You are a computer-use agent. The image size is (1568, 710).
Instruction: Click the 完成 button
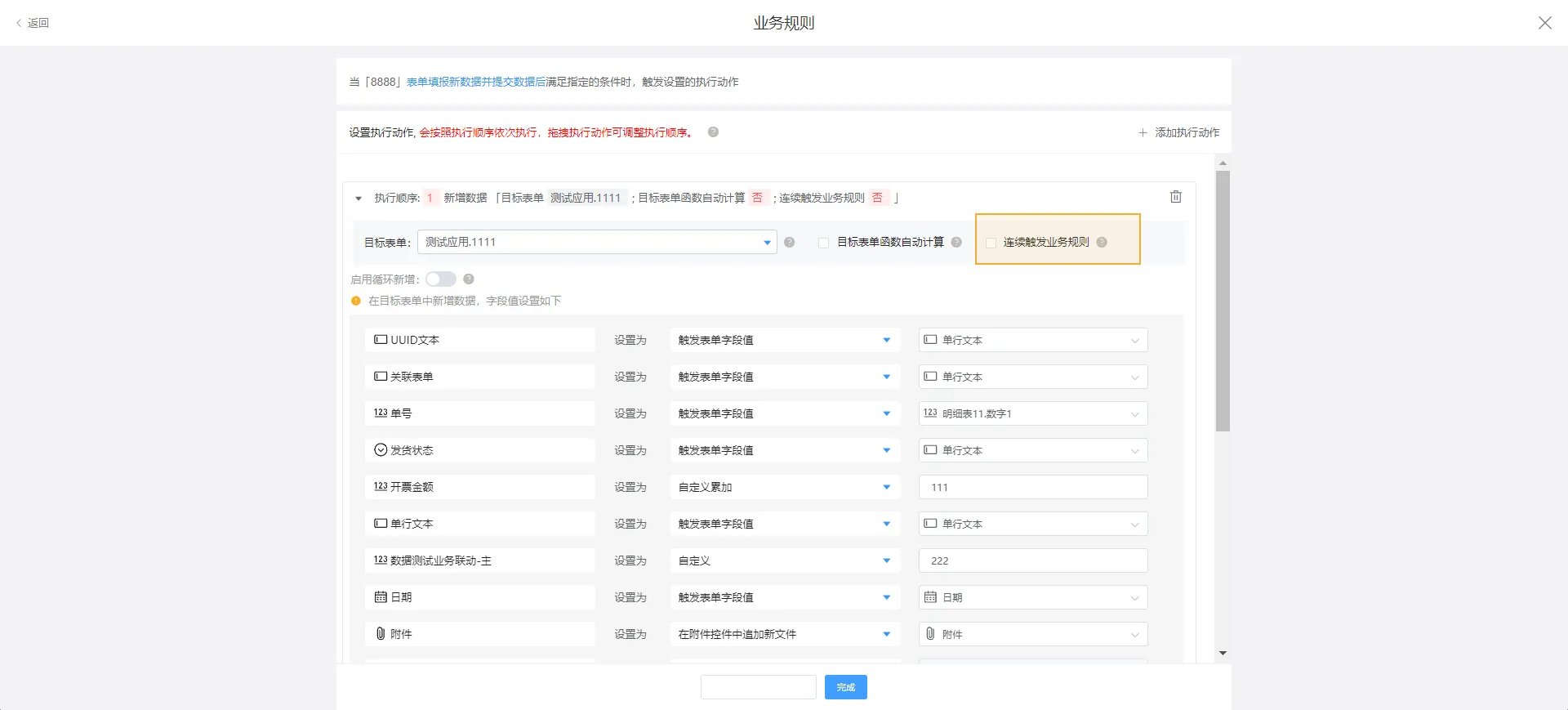click(845, 687)
